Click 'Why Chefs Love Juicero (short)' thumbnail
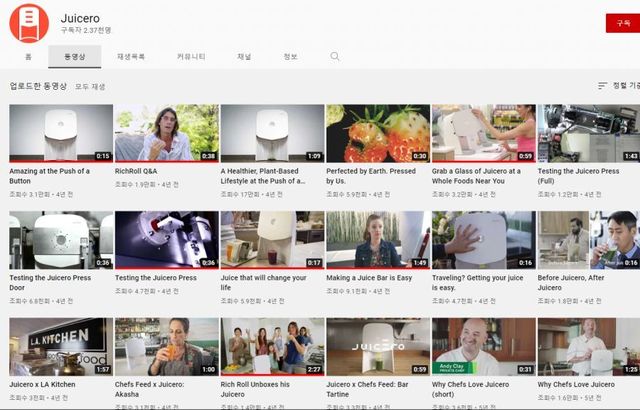The width and height of the screenshot is (640, 410). click(x=484, y=346)
